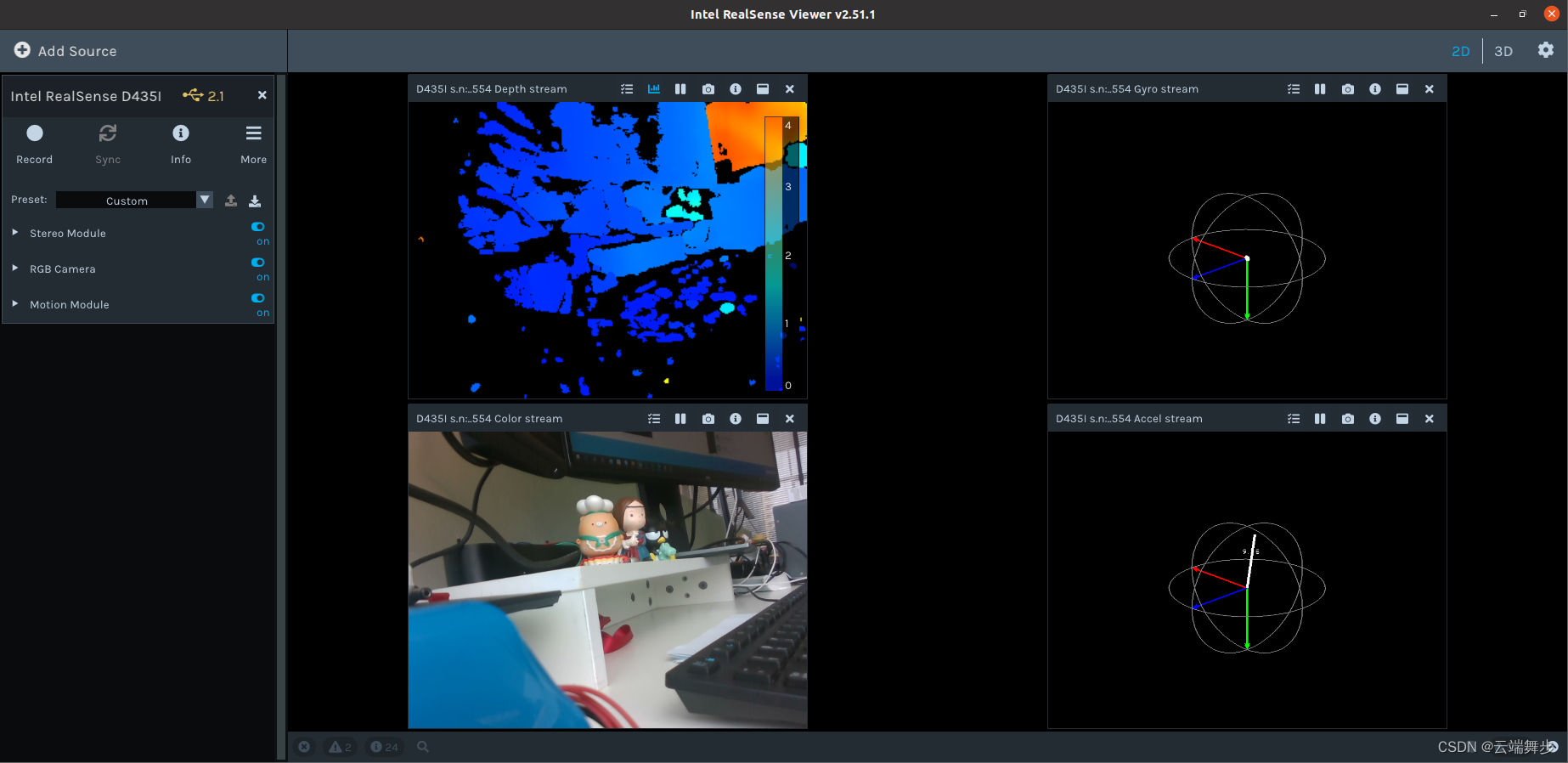Take snapshot of Accel stream
The image size is (1568, 763).
[1348, 419]
